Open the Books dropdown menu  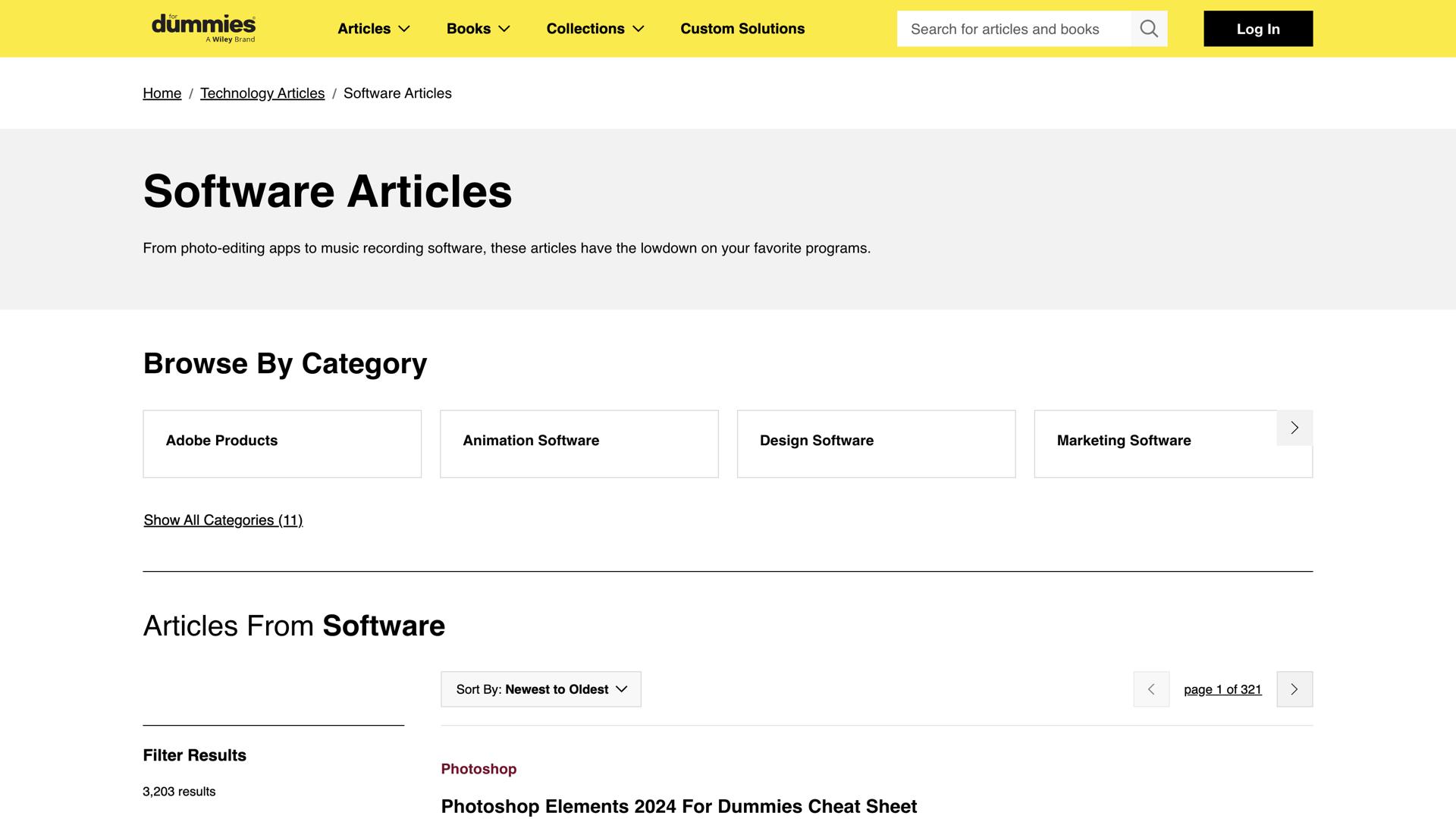click(x=478, y=29)
